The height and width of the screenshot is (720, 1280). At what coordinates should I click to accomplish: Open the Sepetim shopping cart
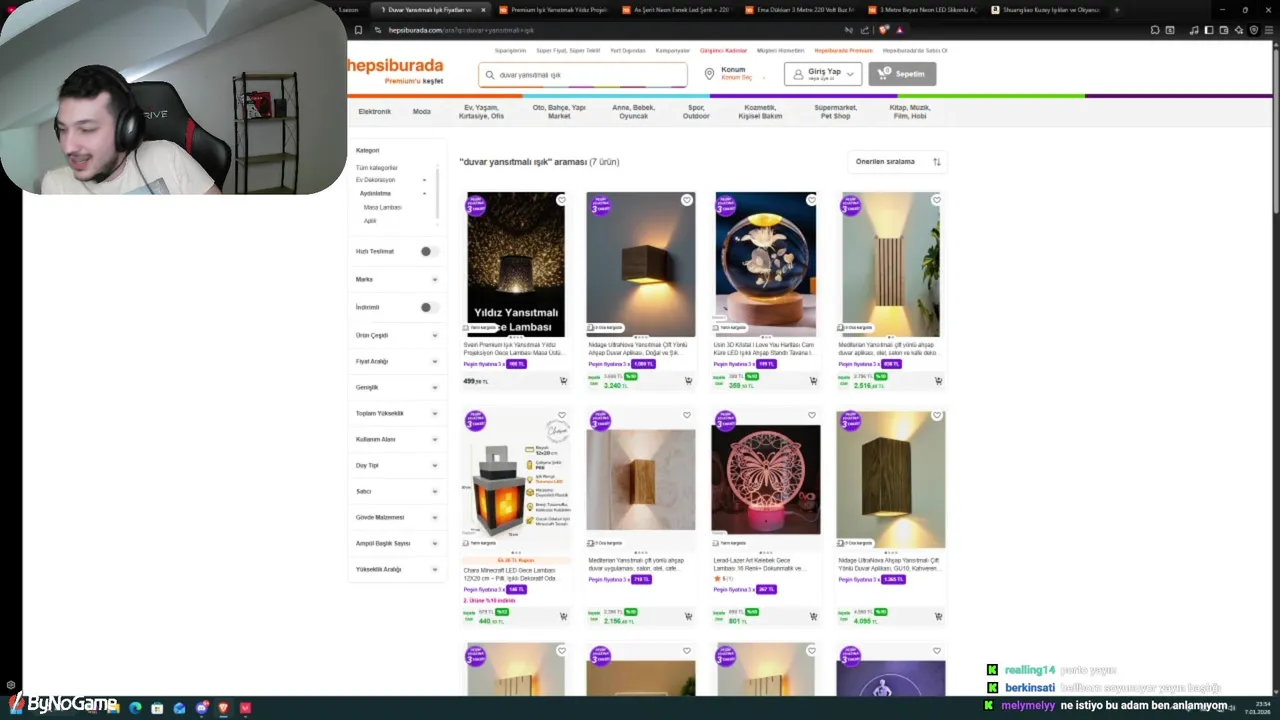point(902,74)
